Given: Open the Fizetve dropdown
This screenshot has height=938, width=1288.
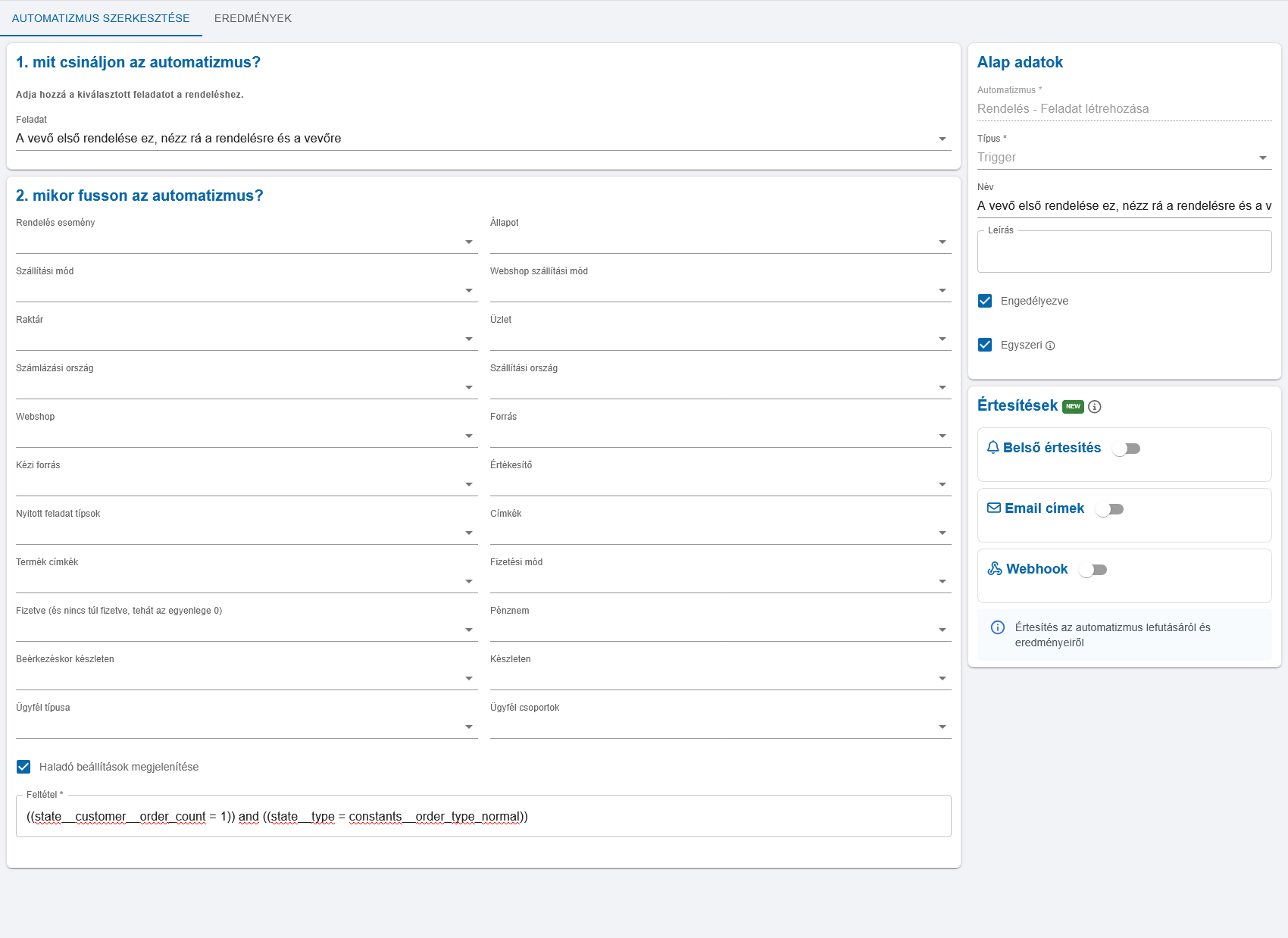Looking at the screenshot, I should point(247,630).
